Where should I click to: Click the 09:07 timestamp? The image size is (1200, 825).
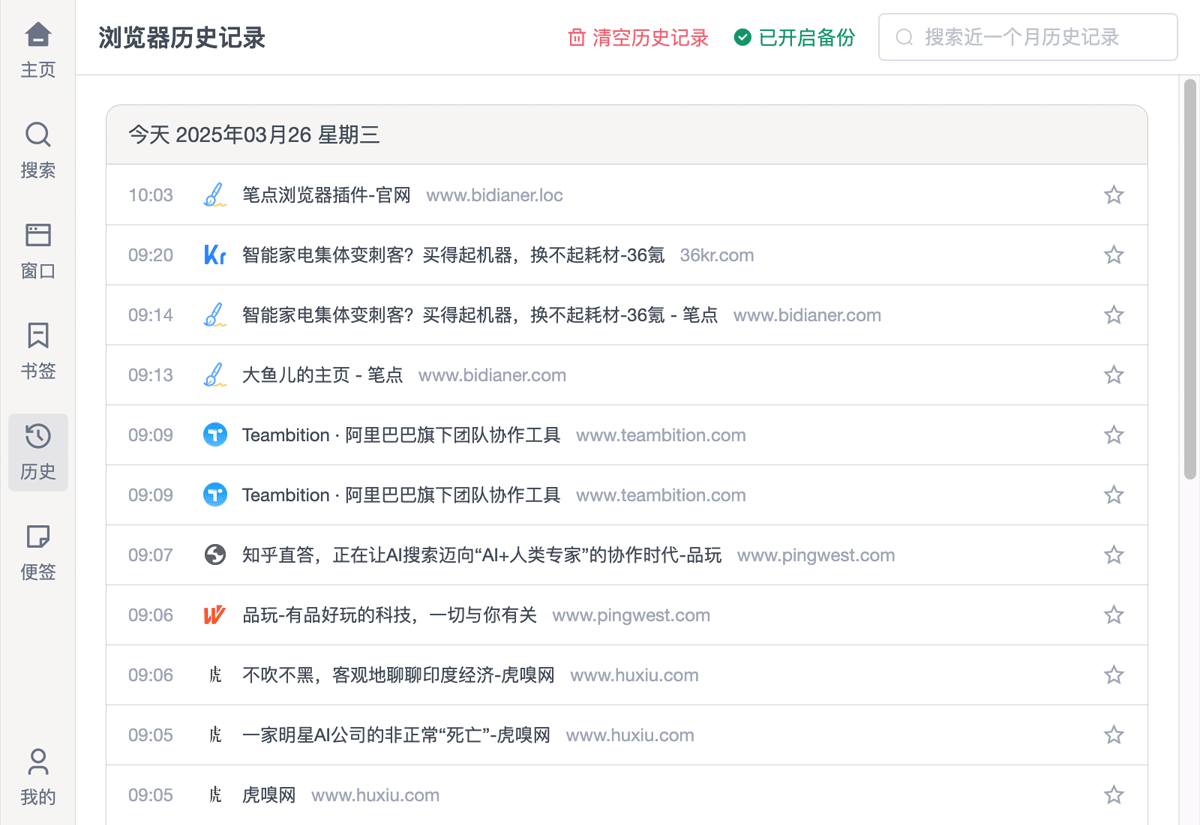point(151,555)
